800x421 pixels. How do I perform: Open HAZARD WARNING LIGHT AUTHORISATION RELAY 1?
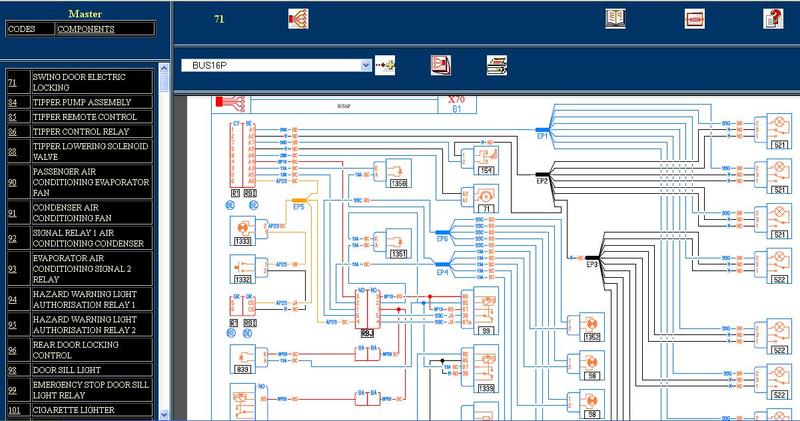91,299
